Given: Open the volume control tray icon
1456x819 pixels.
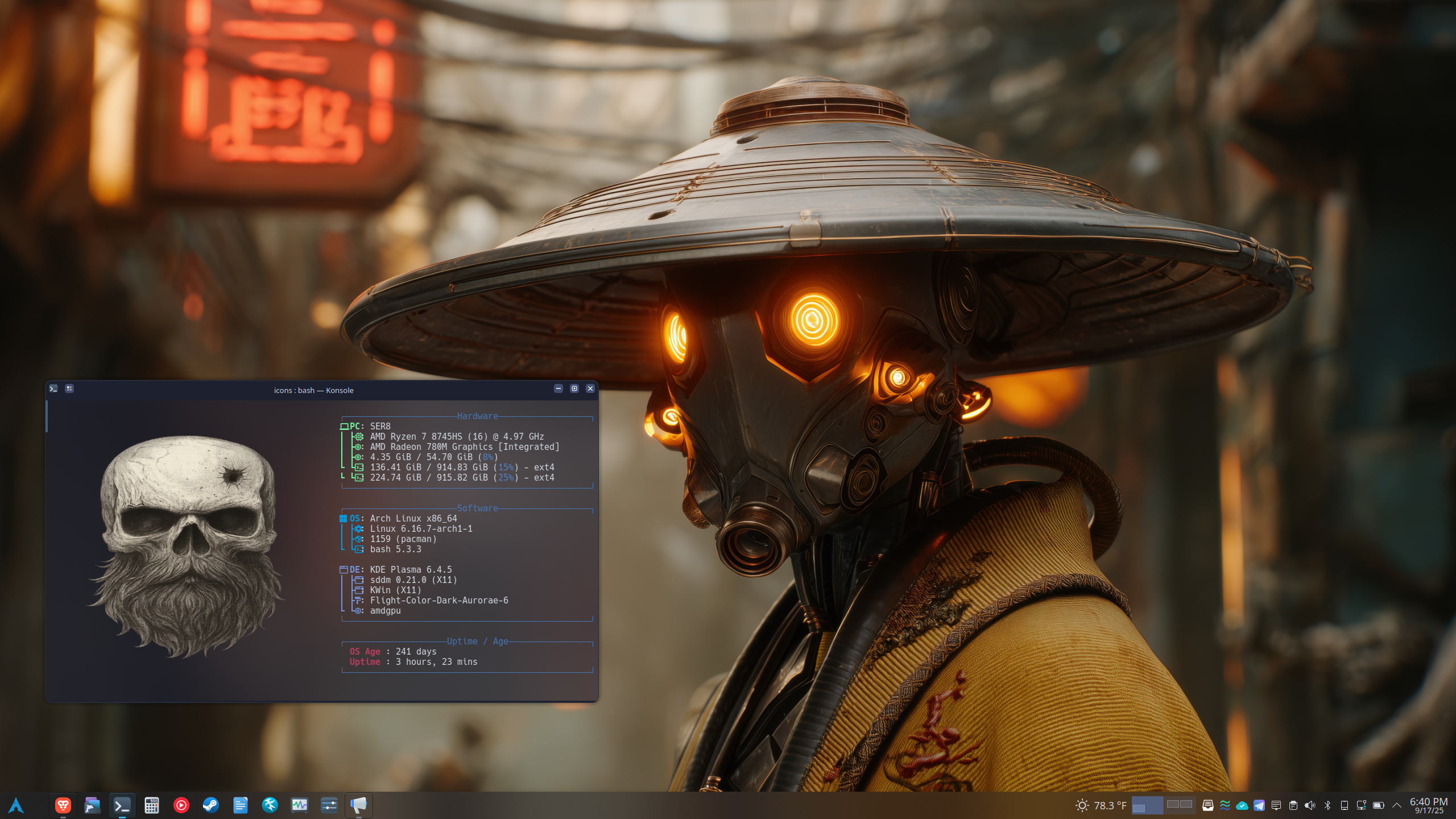Looking at the screenshot, I should coord(1310,805).
